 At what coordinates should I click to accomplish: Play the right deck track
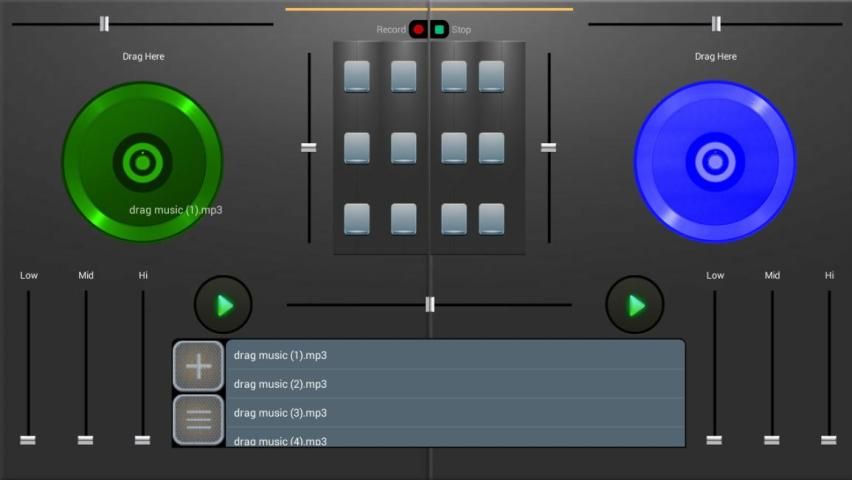coord(635,305)
